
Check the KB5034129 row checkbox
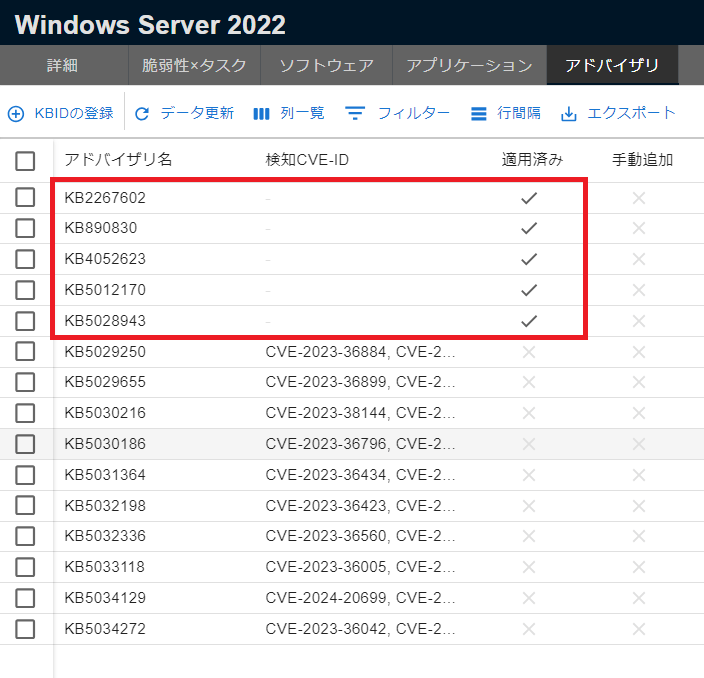coord(25,598)
